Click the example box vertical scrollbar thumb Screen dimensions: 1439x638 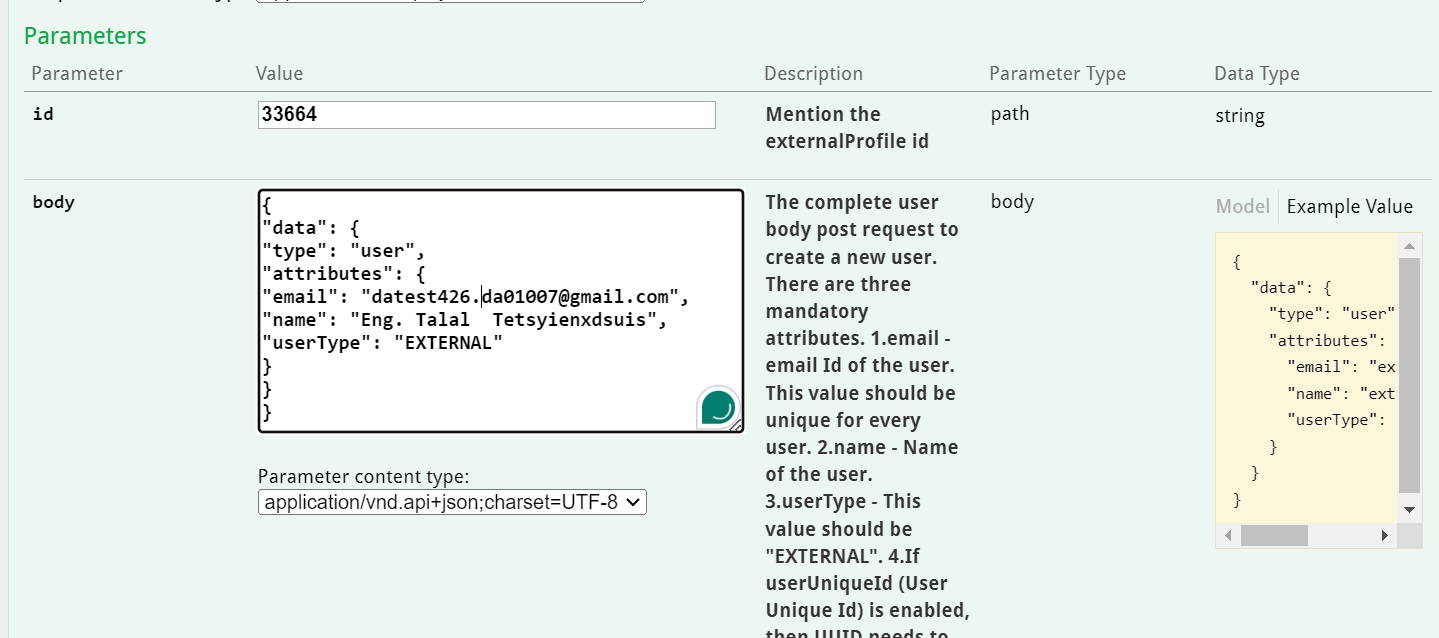(x=1409, y=375)
